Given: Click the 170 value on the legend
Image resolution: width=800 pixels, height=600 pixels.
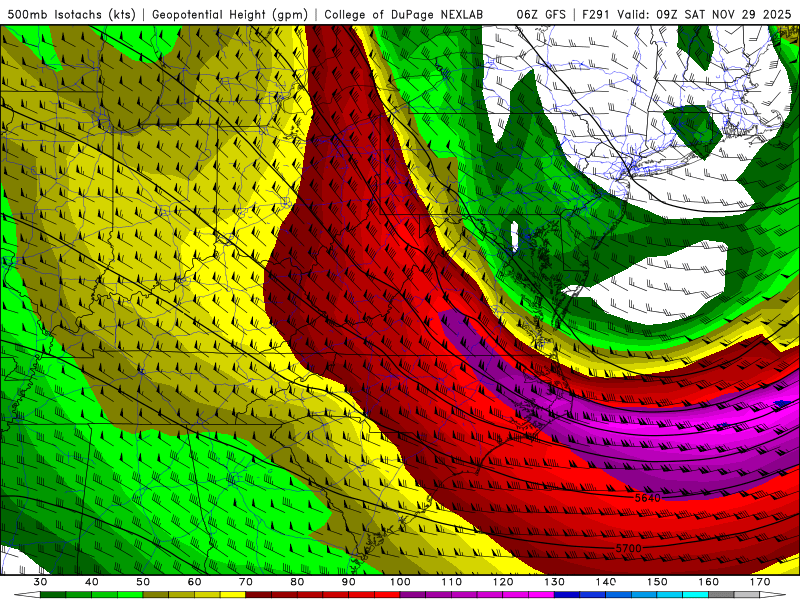Looking at the screenshot, I should click(760, 582).
